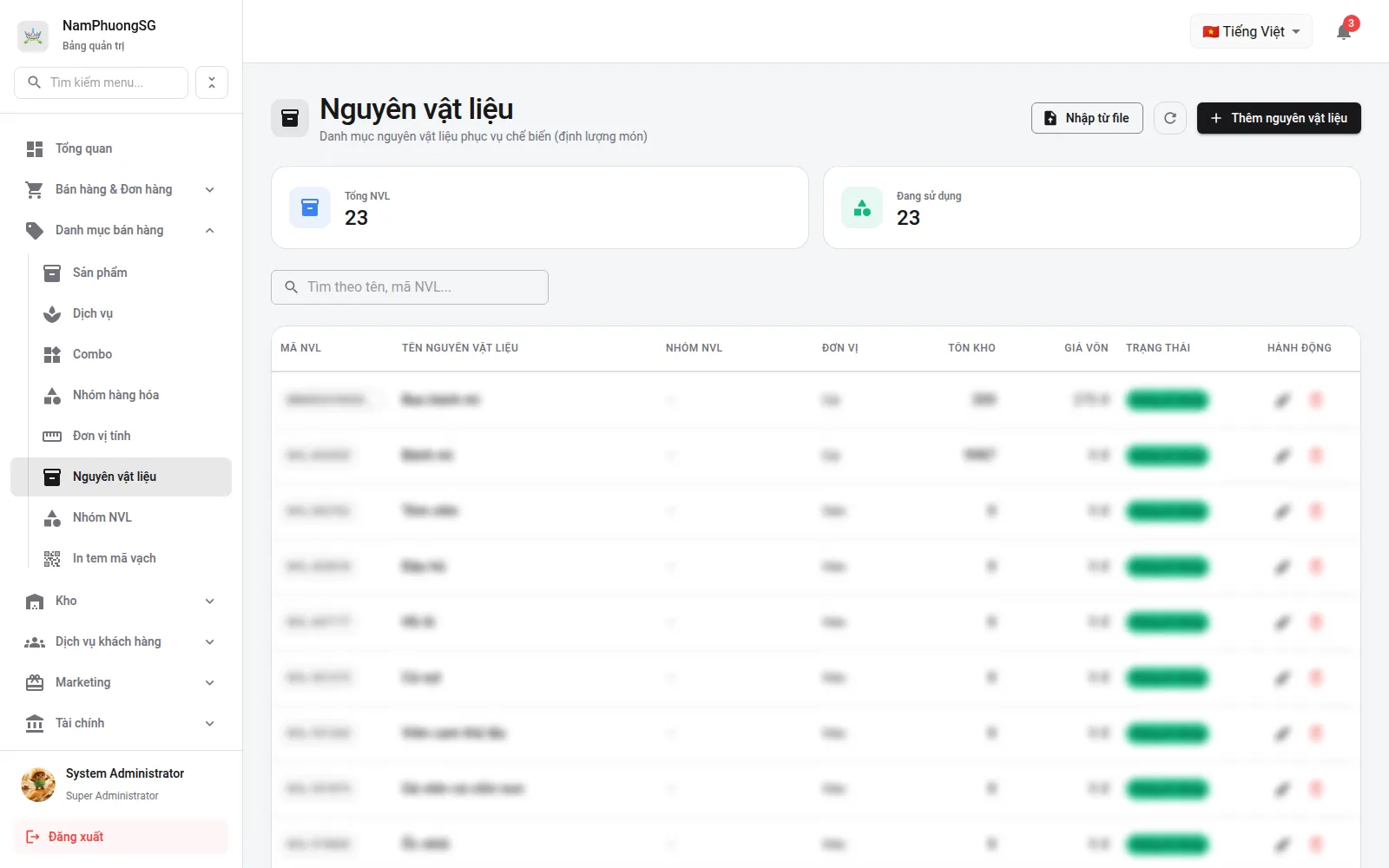Click the NamPhuongSG logo icon
This screenshot has width=1389, height=868.
tap(33, 36)
